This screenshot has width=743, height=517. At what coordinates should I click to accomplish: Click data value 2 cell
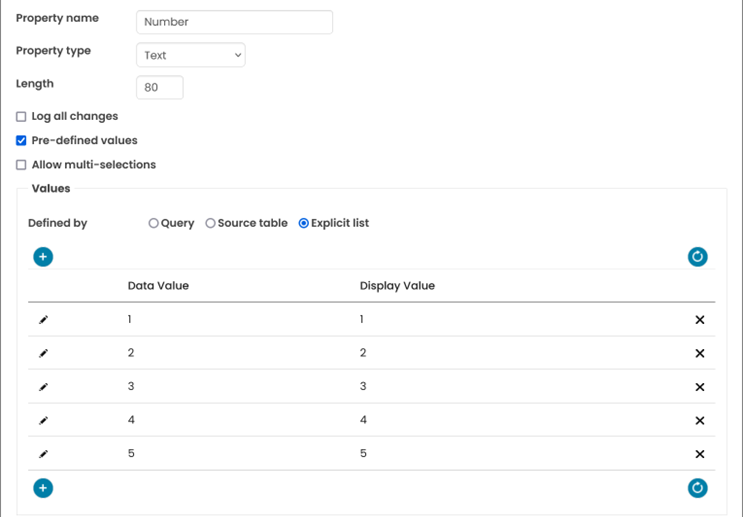[131, 353]
